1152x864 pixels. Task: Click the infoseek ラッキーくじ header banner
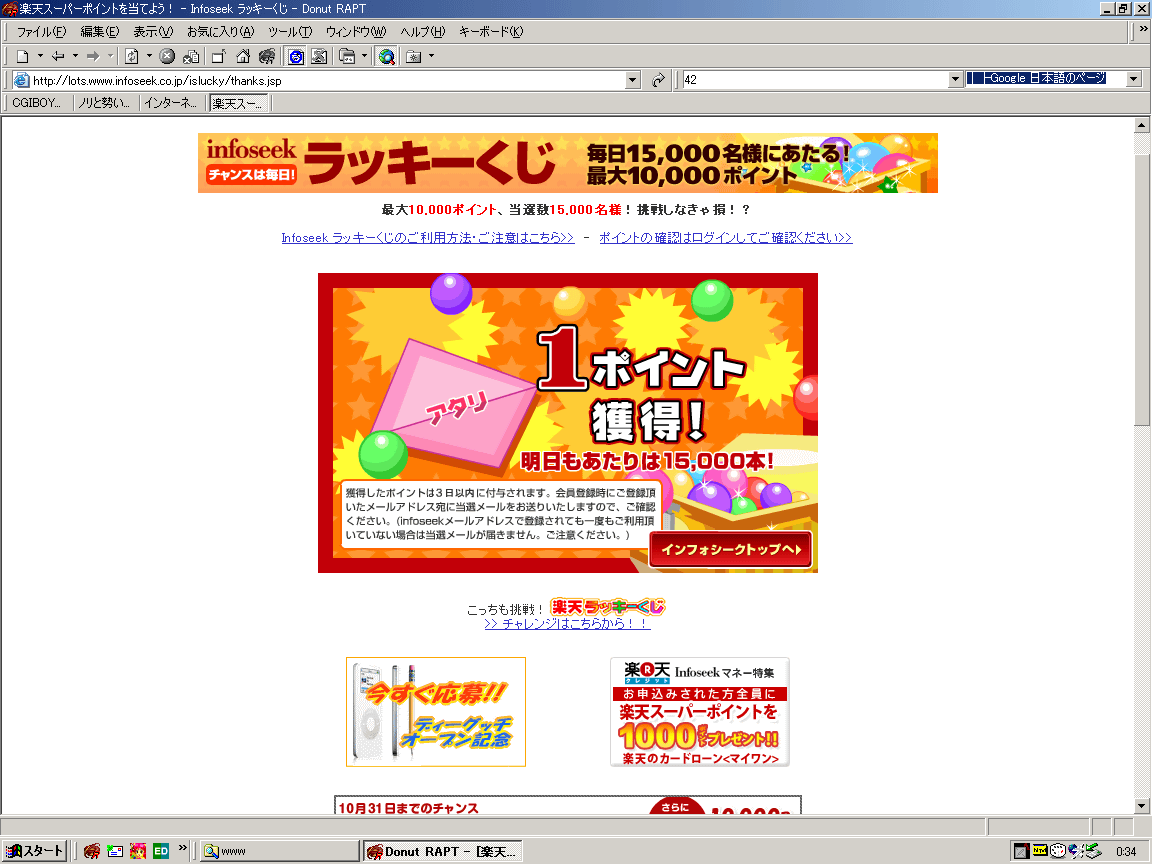pos(568,163)
